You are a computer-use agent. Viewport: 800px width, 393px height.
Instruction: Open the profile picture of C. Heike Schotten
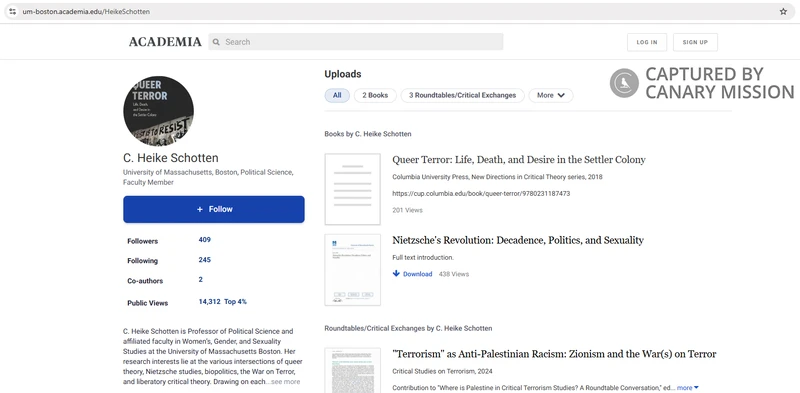coord(158,111)
